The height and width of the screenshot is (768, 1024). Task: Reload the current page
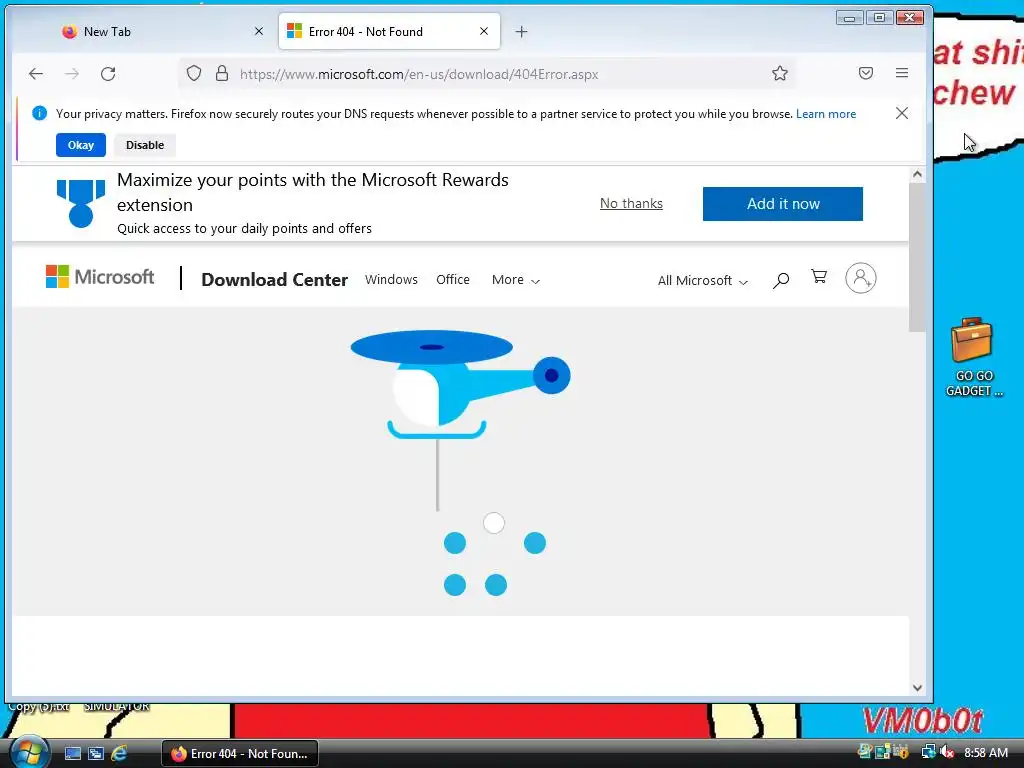pyautogui.click(x=108, y=74)
